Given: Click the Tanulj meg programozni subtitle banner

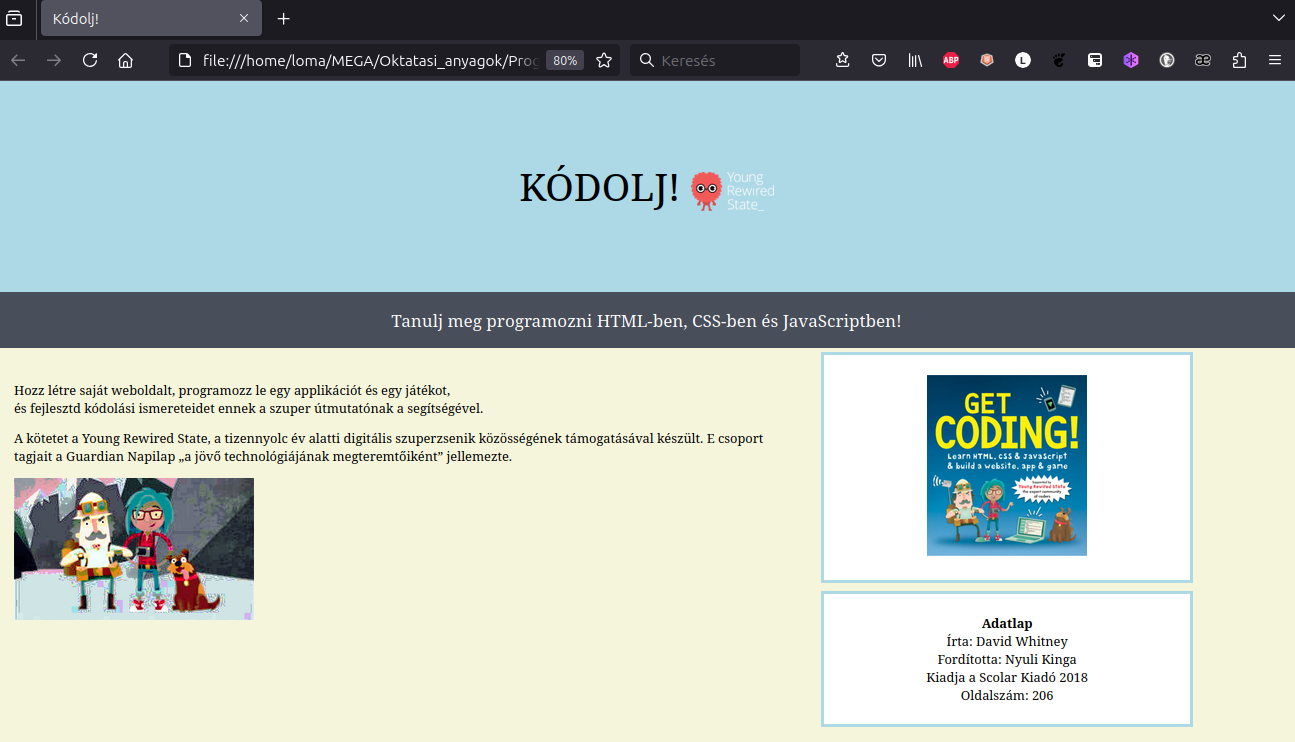Looking at the screenshot, I should point(647,321).
